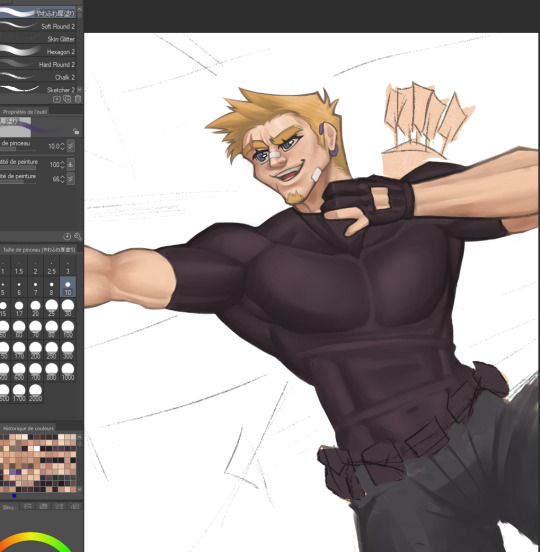Select brush size preset 7
540x552 pixels.
35,287
